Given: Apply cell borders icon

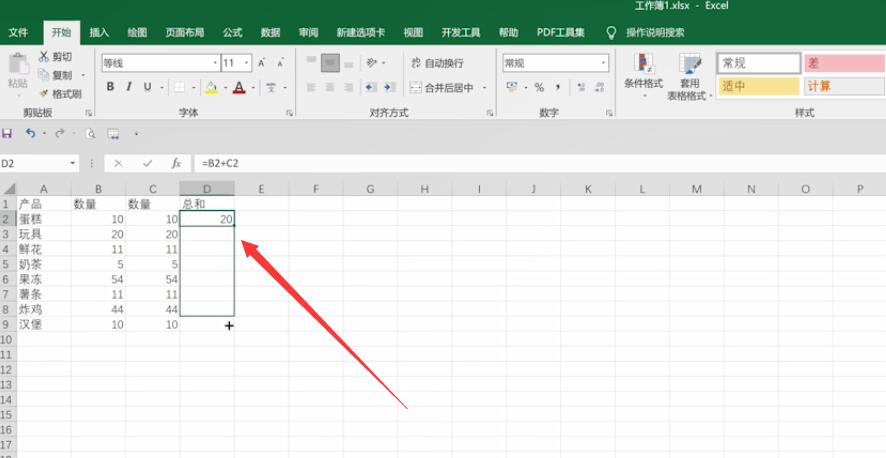Looking at the screenshot, I should click(179, 88).
